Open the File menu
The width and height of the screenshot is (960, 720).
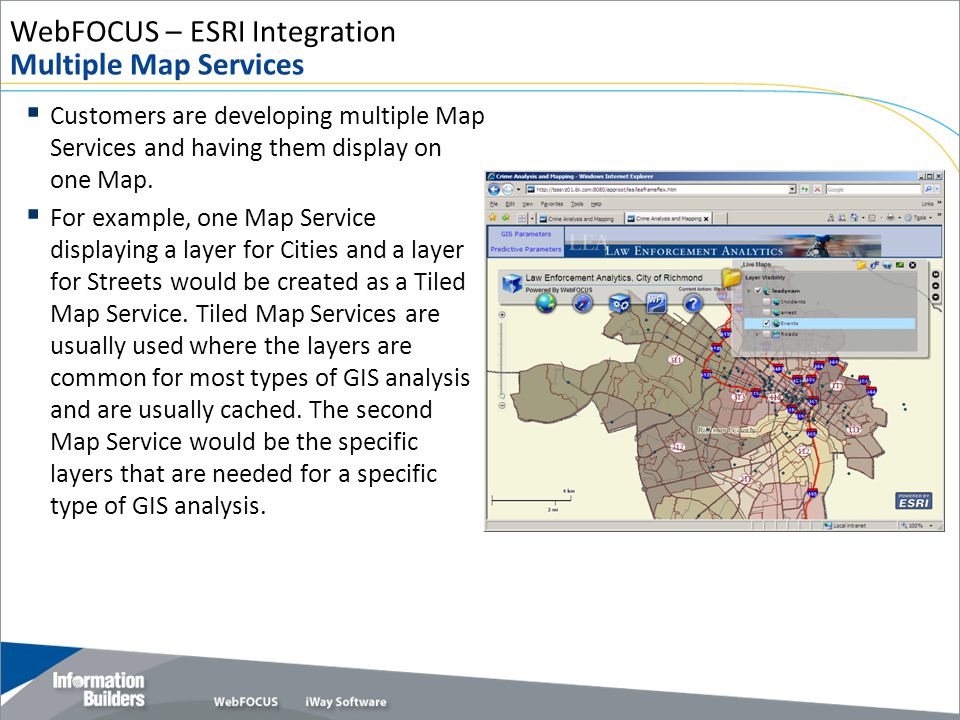point(494,204)
